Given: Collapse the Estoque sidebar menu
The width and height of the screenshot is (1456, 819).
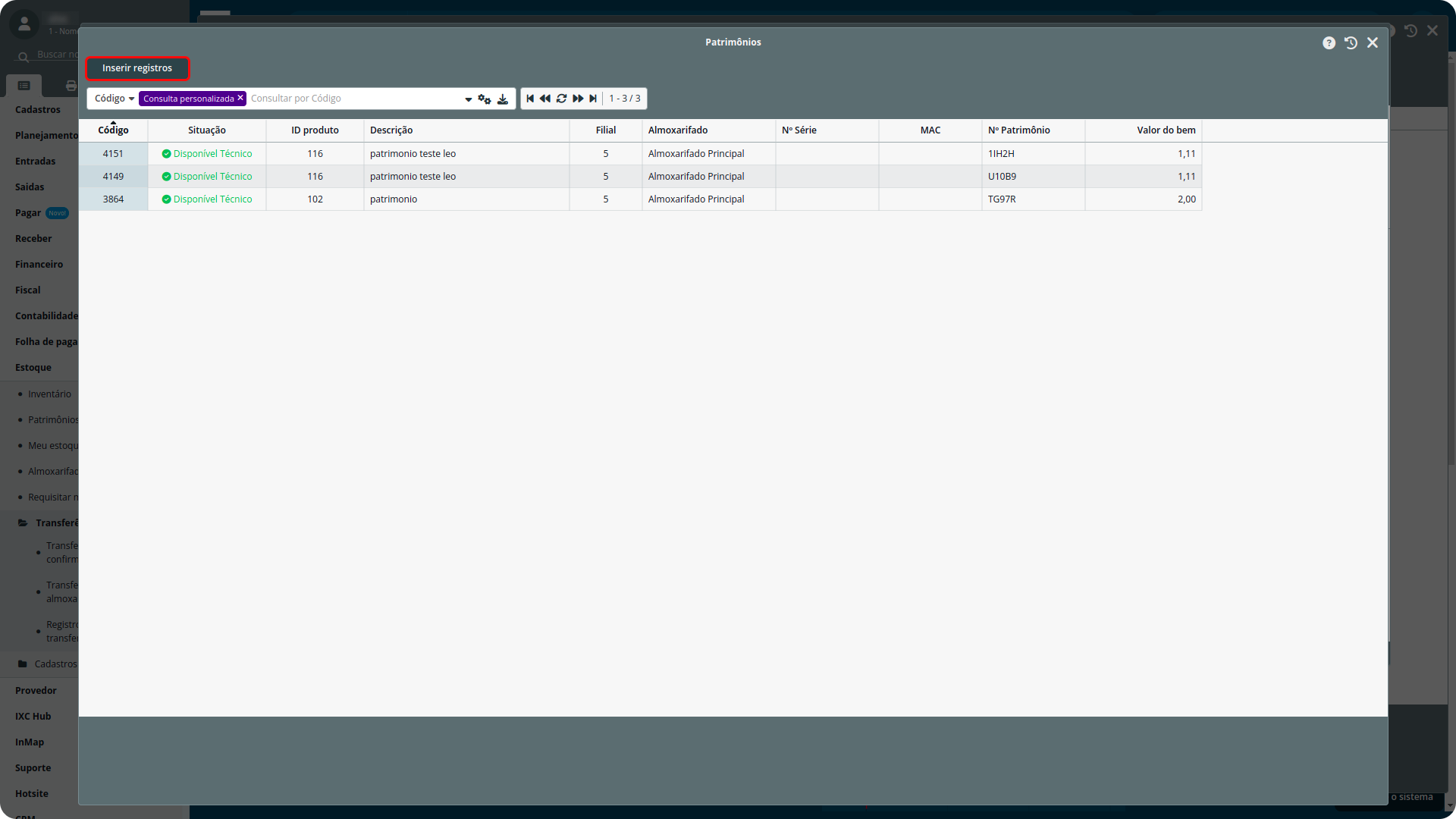Looking at the screenshot, I should pos(33,368).
